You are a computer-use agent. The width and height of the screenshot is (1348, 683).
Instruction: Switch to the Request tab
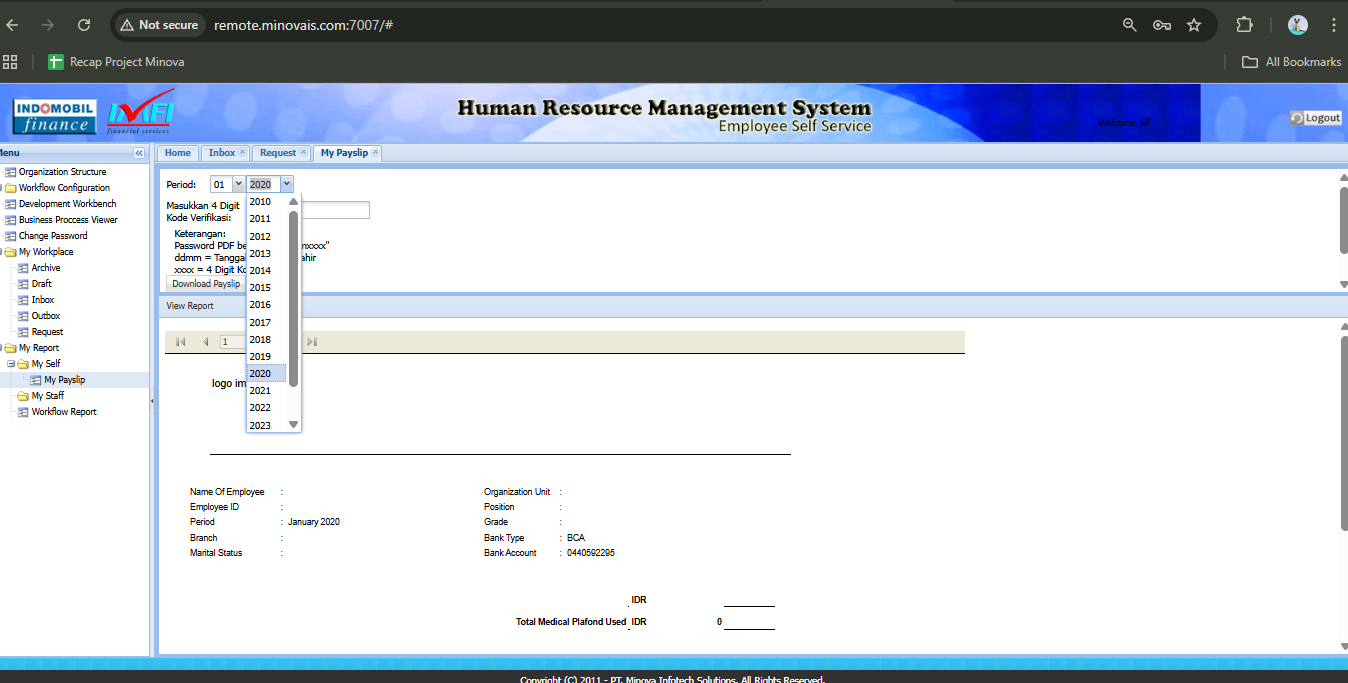click(x=277, y=153)
